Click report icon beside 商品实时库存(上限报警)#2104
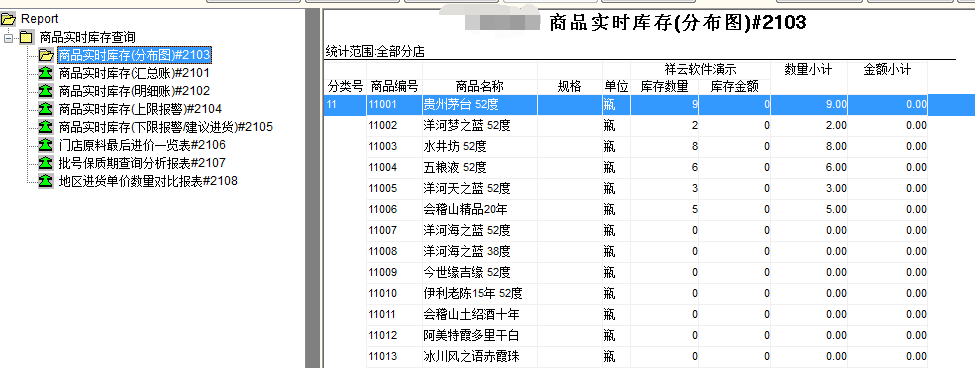Image resolution: width=975 pixels, height=368 pixels. pyautogui.click(x=45, y=109)
